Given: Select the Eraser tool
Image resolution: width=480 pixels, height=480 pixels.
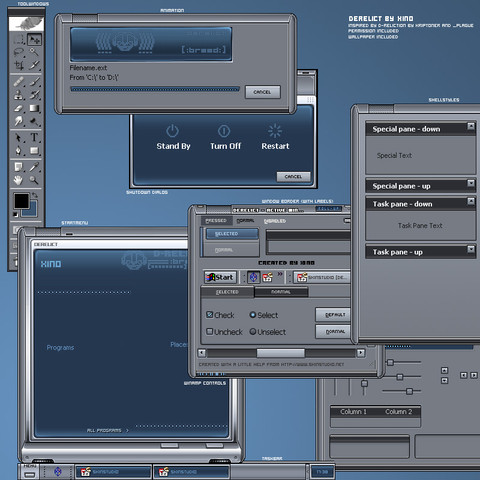Looking at the screenshot, I should (19, 108).
